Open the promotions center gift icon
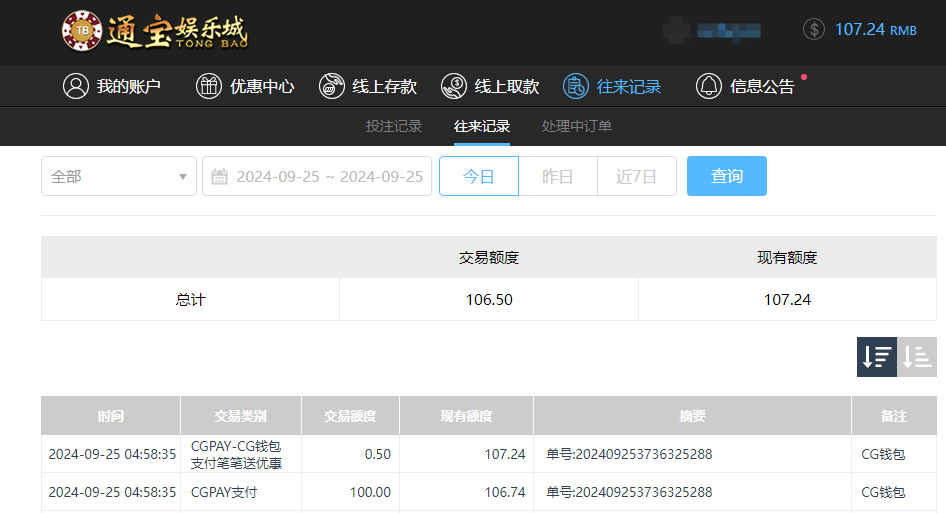946x513 pixels. (209, 86)
